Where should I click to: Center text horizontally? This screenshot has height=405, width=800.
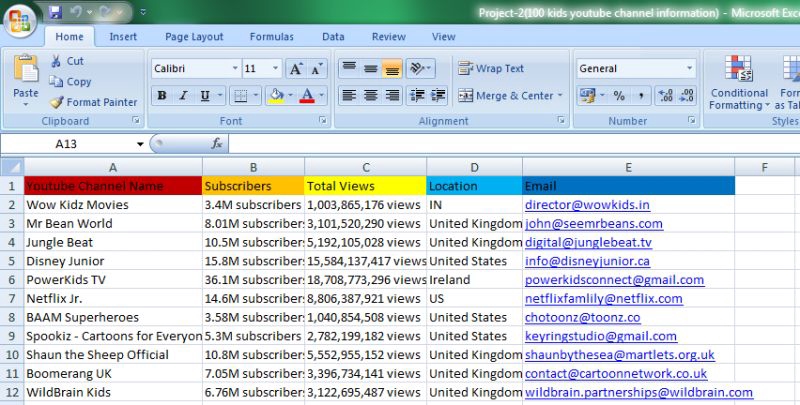pyautogui.click(x=371, y=95)
